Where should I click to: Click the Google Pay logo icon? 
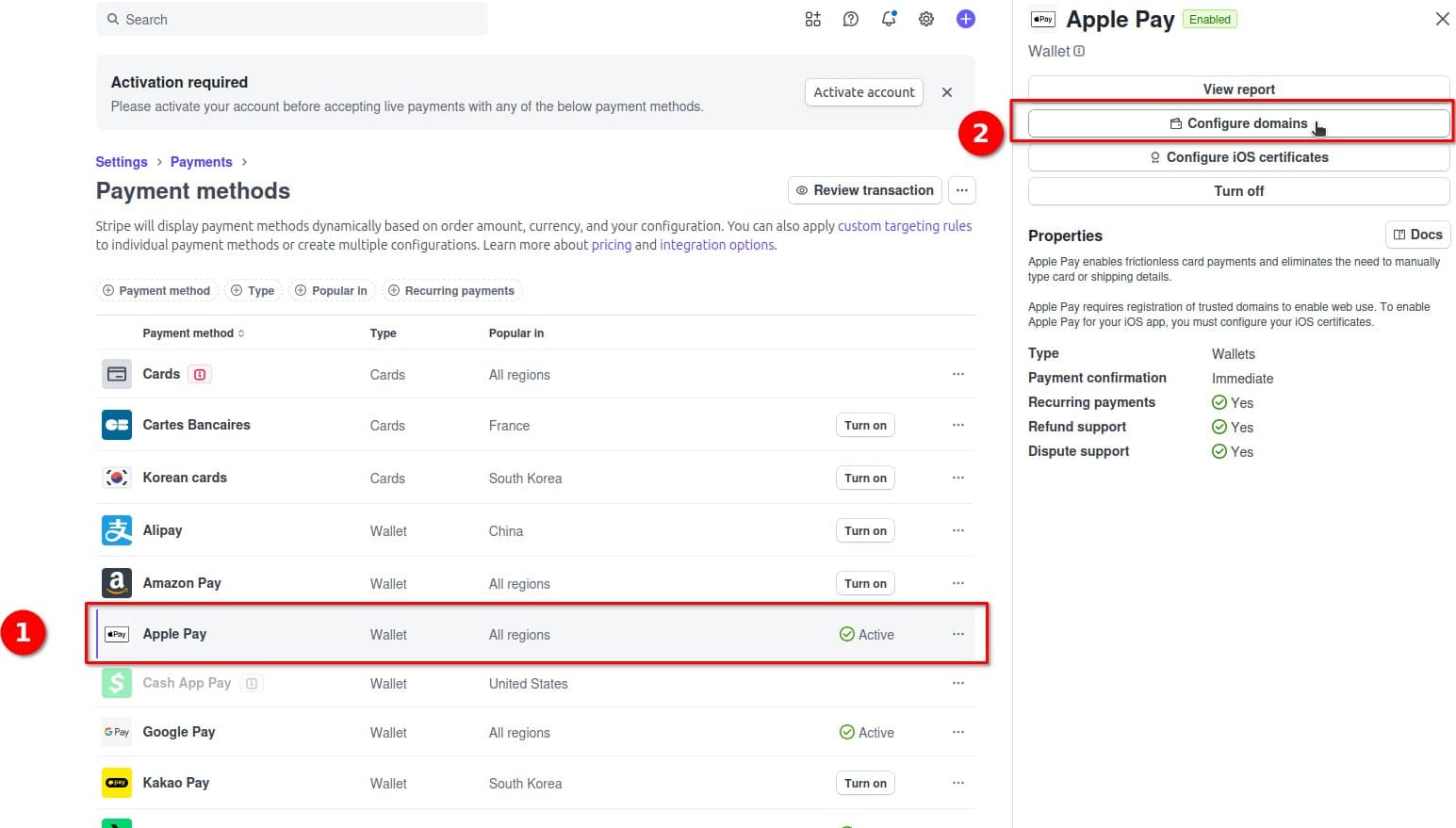coord(117,732)
